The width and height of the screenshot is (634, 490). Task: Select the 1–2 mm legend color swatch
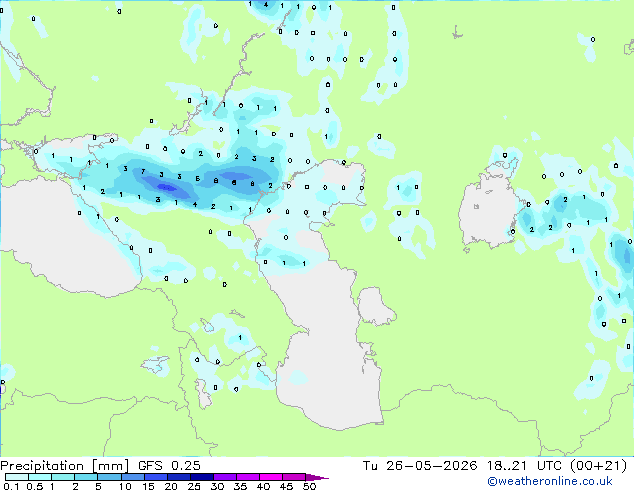coord(63,477)
